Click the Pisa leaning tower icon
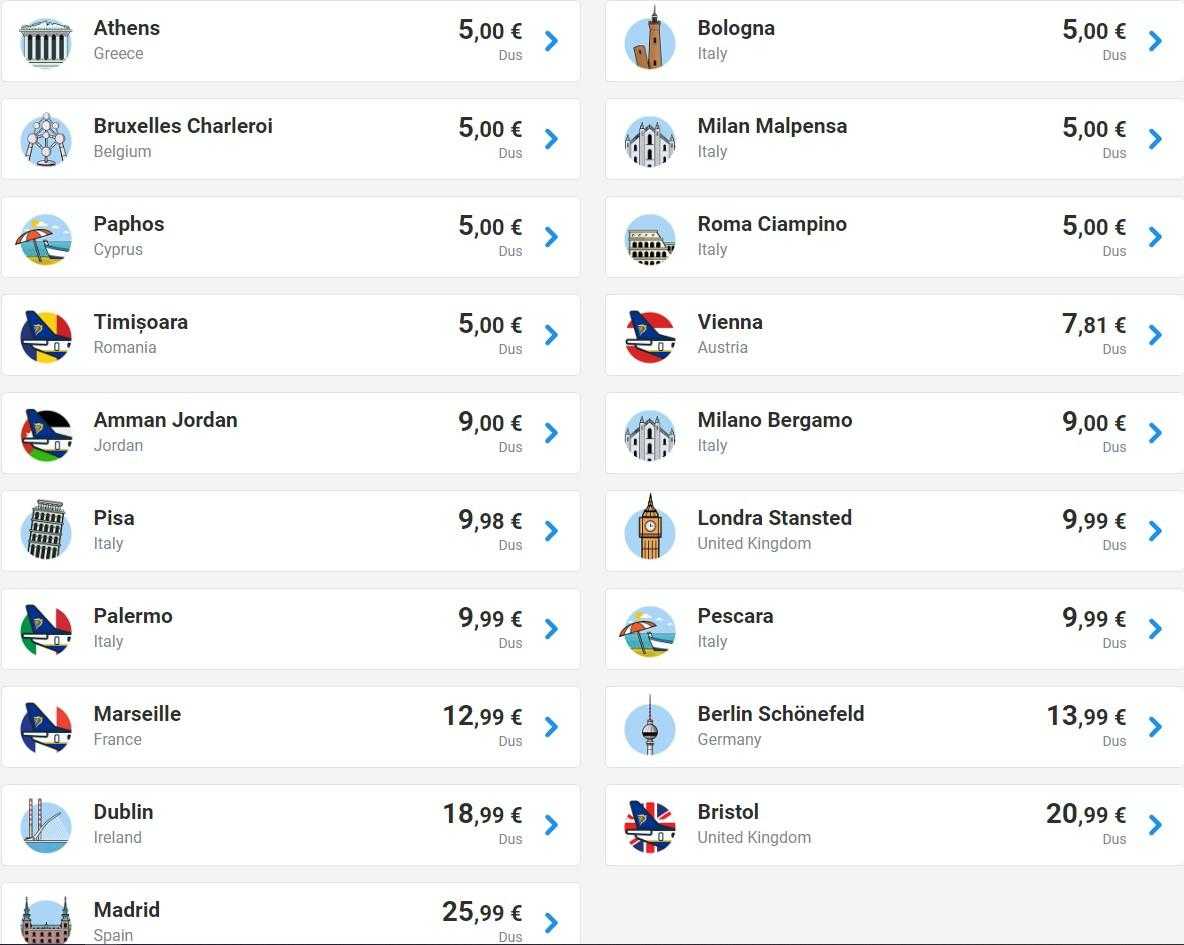This screenshot has width=1184, height=945. (x=45, y=530)
